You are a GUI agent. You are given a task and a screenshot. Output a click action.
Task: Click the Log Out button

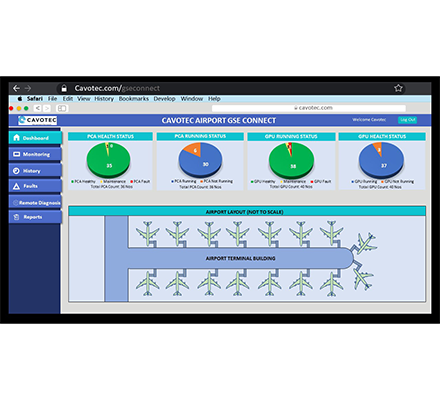click(407, 120)
